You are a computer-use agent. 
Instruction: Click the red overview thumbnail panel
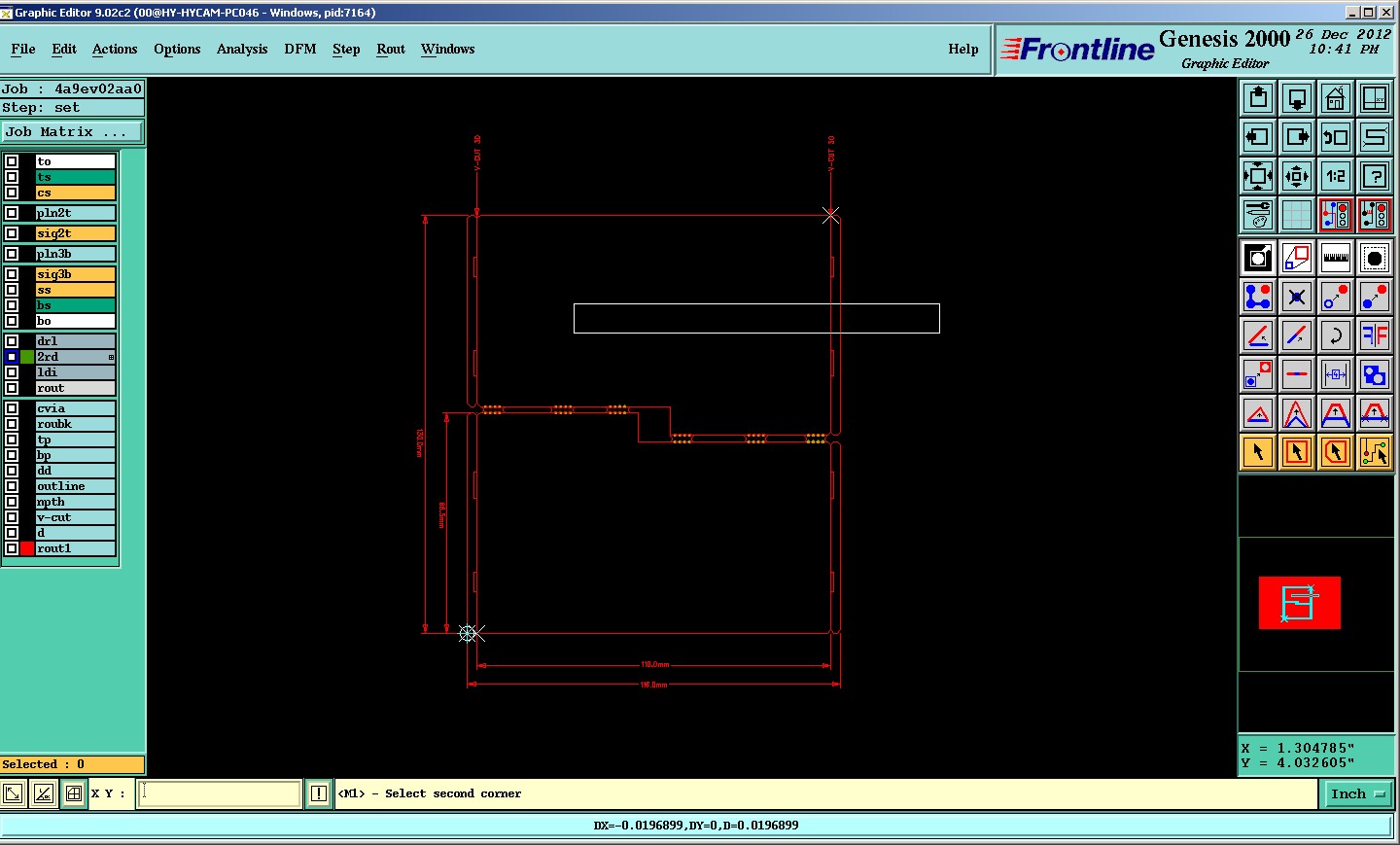pos(1299,603)
